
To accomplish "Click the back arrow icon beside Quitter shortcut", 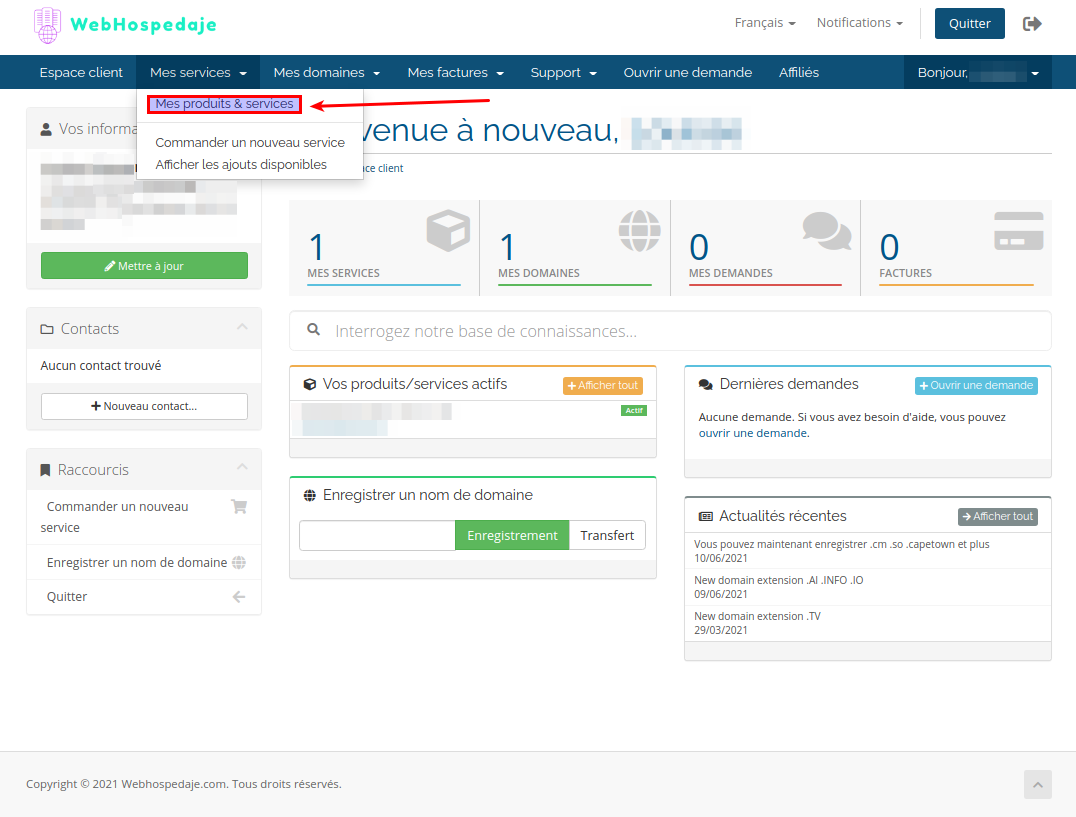I will [239, 597].
